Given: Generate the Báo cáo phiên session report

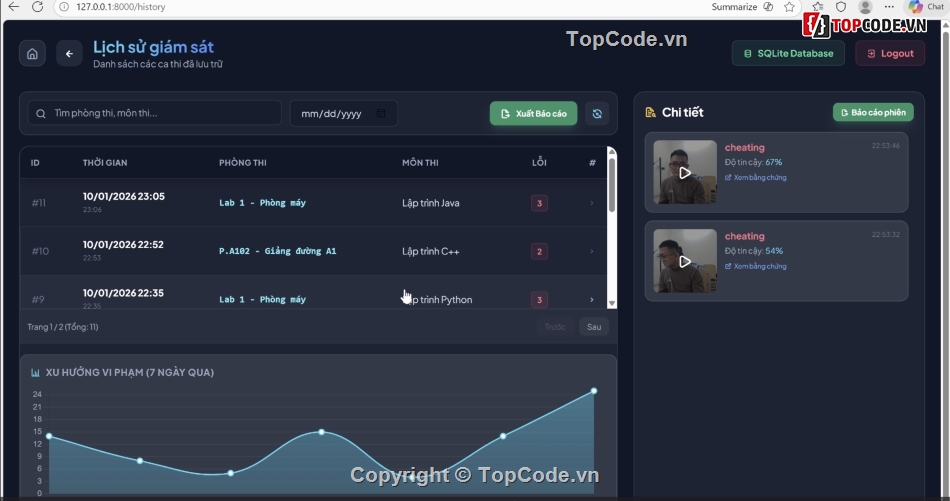Looking at the screenshot, I should pyautogui.click(x=873, y=112).
